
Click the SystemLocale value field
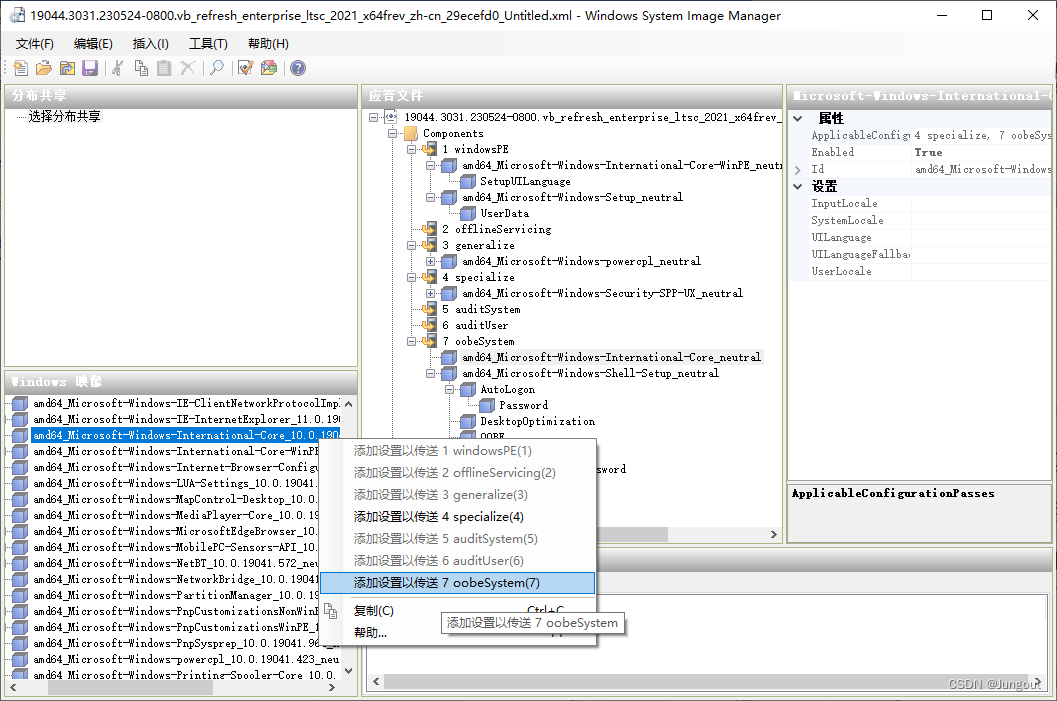981,220
